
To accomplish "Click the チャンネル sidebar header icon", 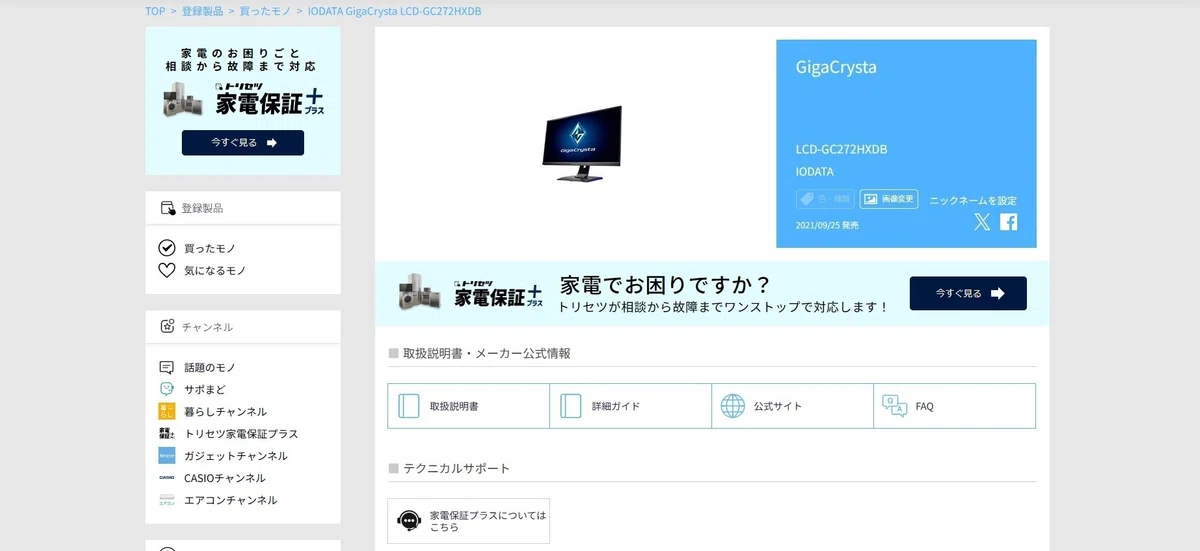I will tap(167, 326).
